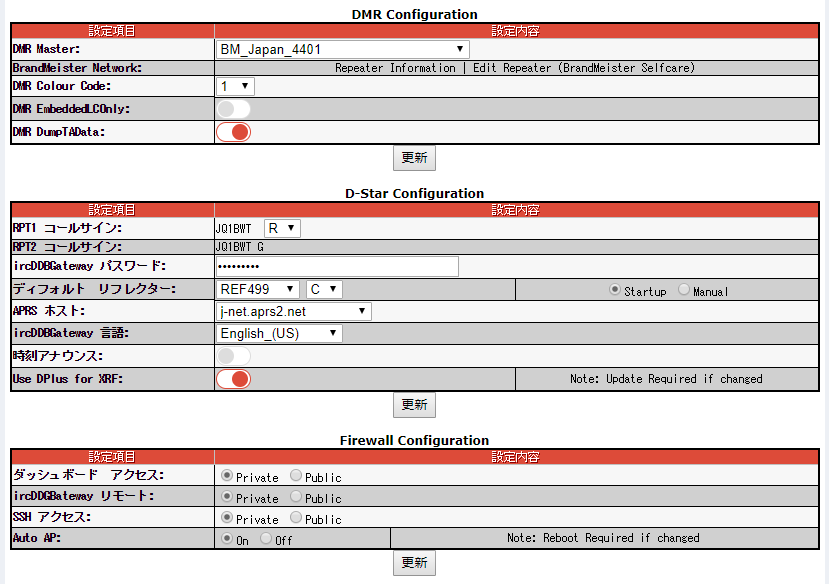Toggle the DMR EmbeddedLCOnly switch
The width and height of the screenshot is (829, 584).
233,109
